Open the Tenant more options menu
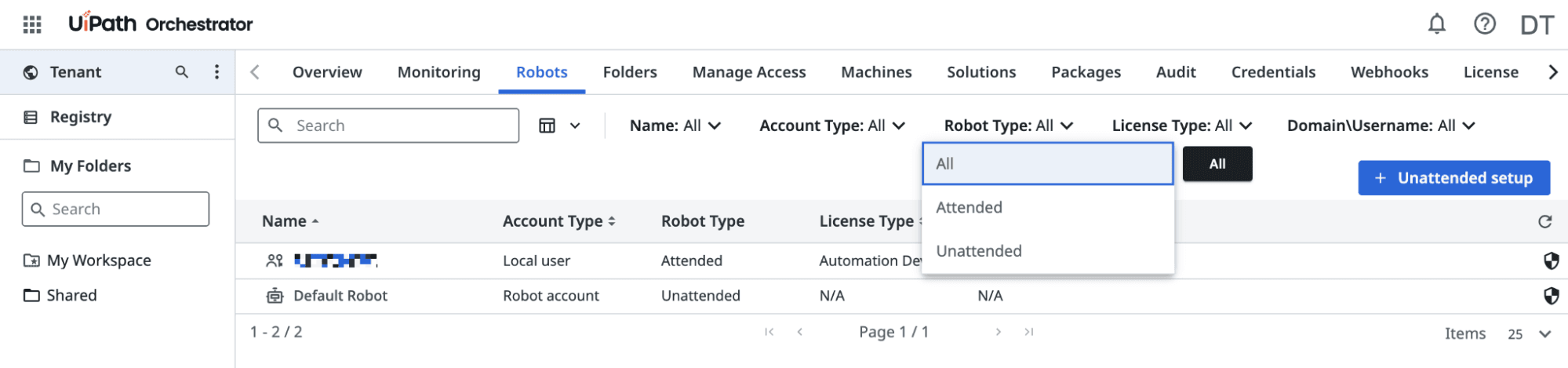 click(216, 72)
